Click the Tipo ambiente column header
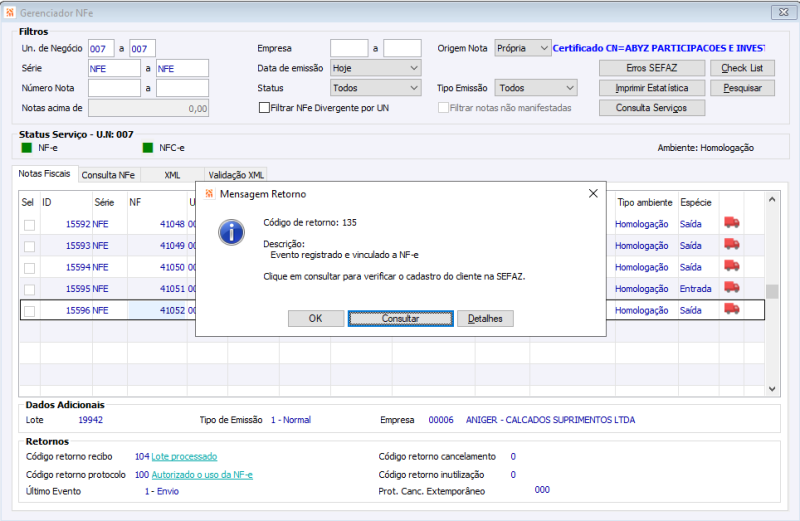Screen dimensions: 800x521 point(645,202)
